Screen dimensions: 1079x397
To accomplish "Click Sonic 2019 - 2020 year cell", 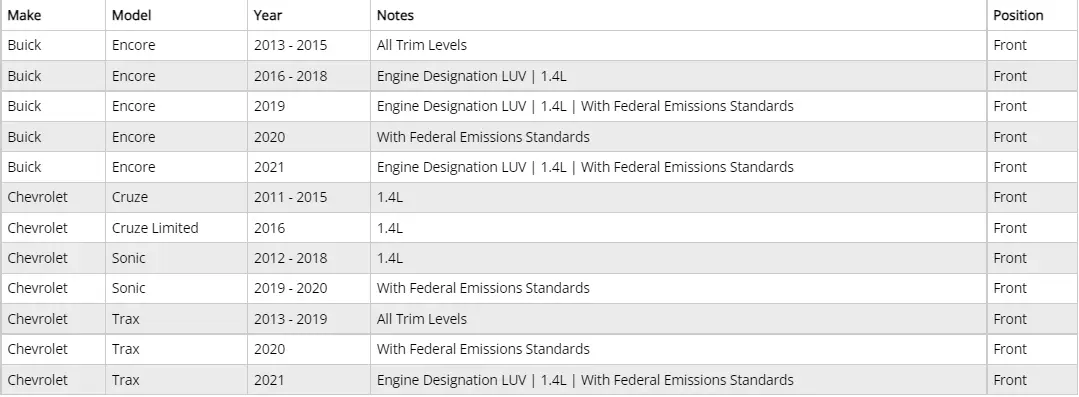I will pos(309,288).
